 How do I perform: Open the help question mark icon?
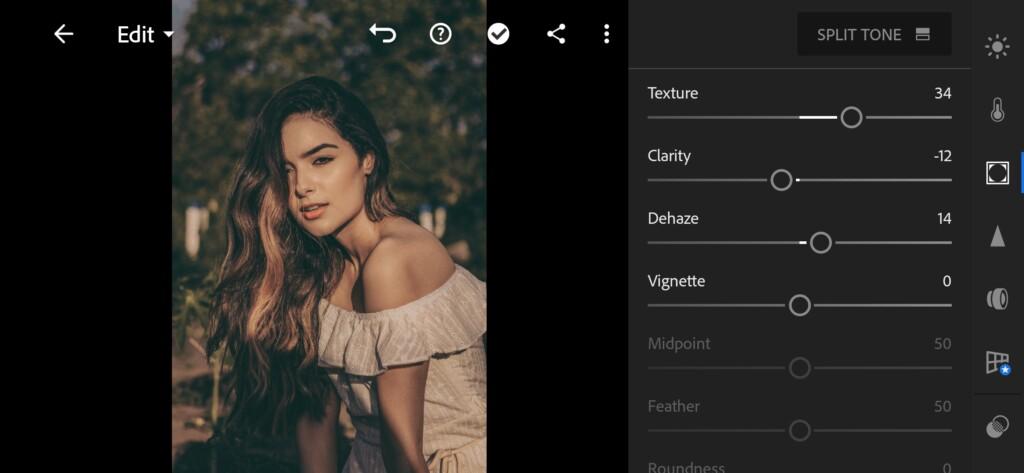point(441,34)
